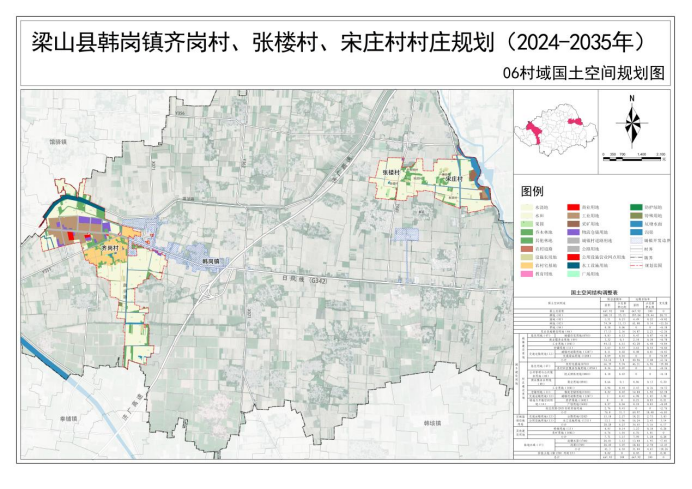Click the pink swatch in the legend
The image size is (692, 489).
point(526,272)
